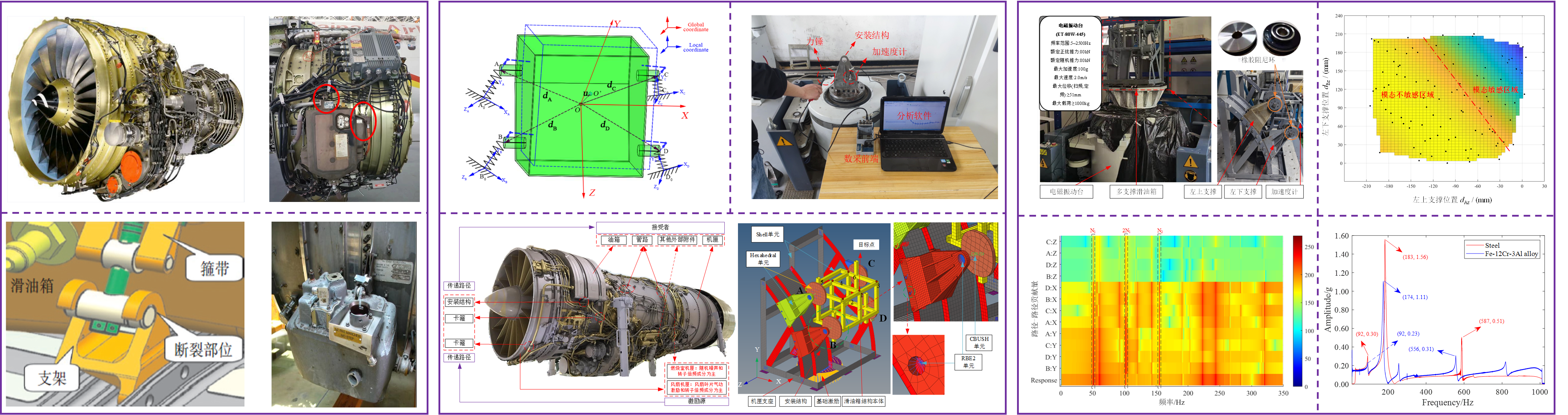Click the 支架 callout label
Screen dimensions: 1568x415
[52, 378]
